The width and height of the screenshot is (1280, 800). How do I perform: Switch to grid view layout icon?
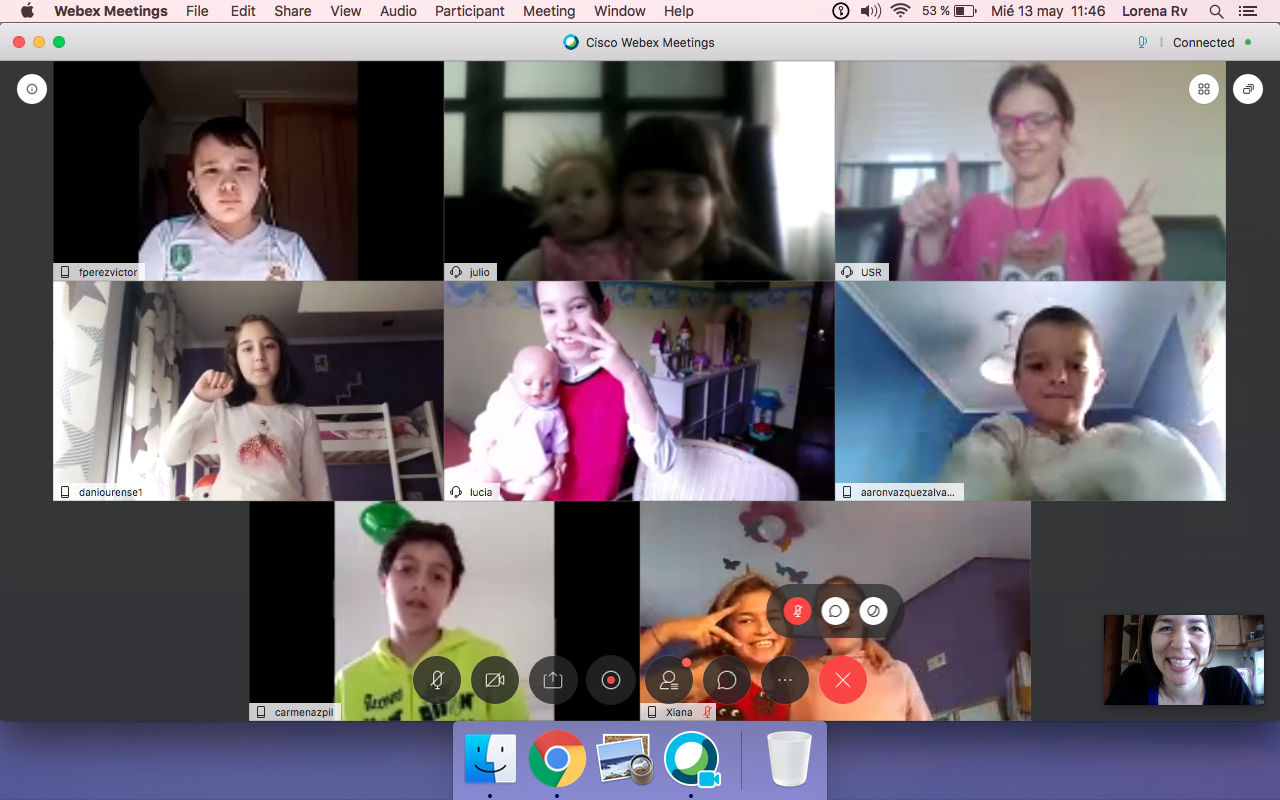pos(1204,89)
